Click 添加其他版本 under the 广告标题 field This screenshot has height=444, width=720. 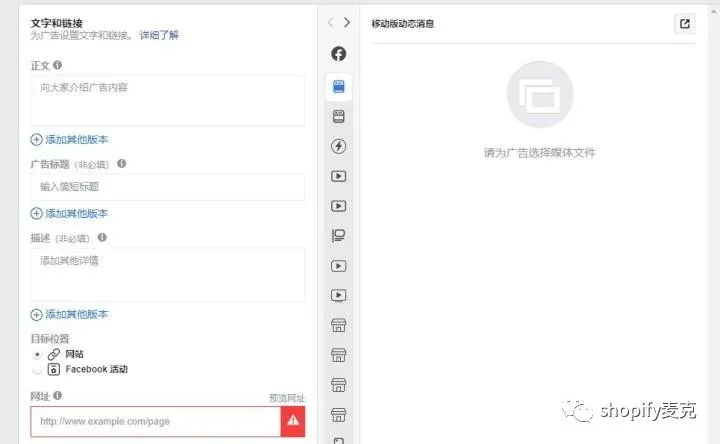[70, 214]
